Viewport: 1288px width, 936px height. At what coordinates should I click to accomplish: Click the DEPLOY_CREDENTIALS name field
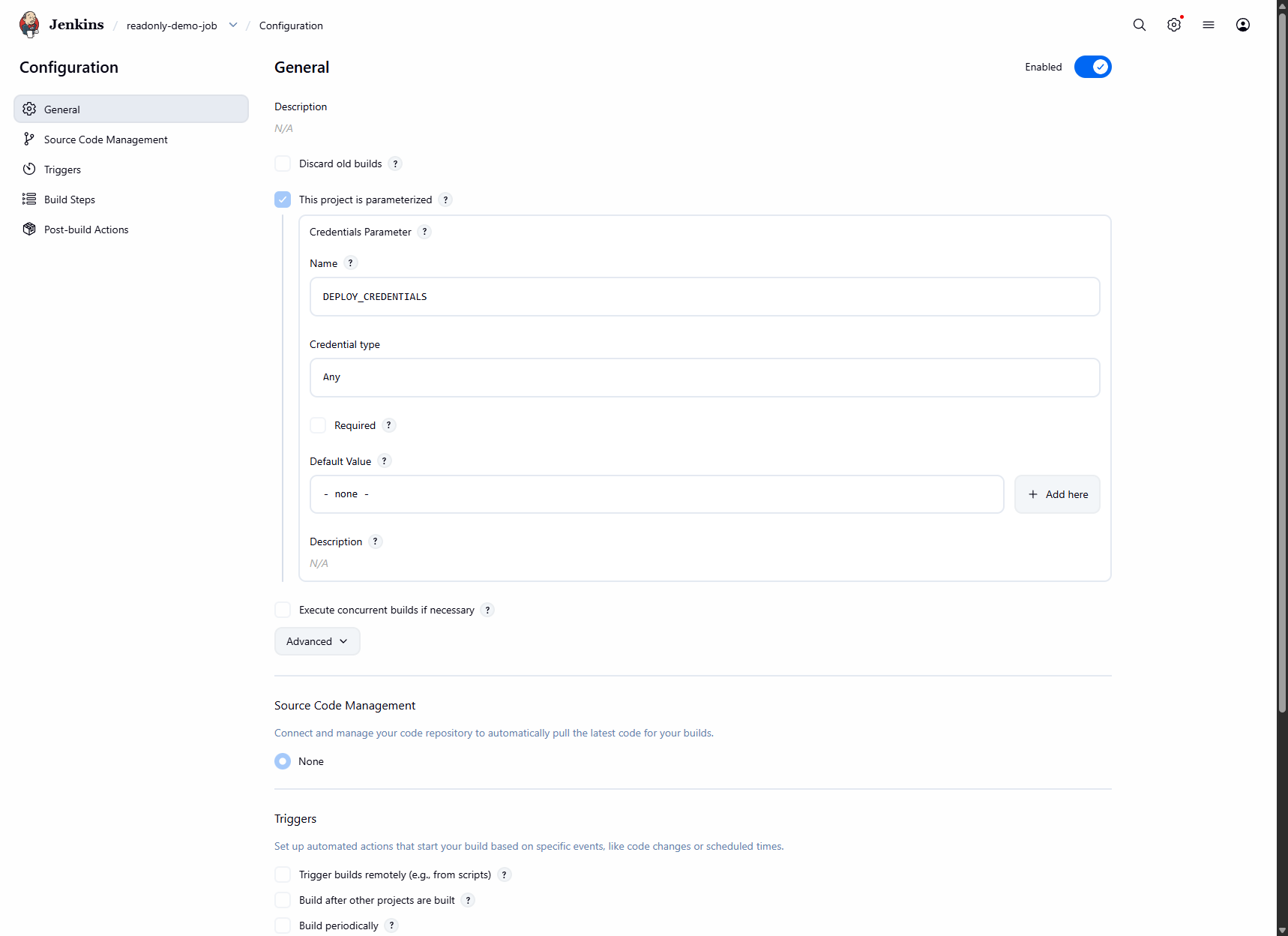click(x=705, y=297)
